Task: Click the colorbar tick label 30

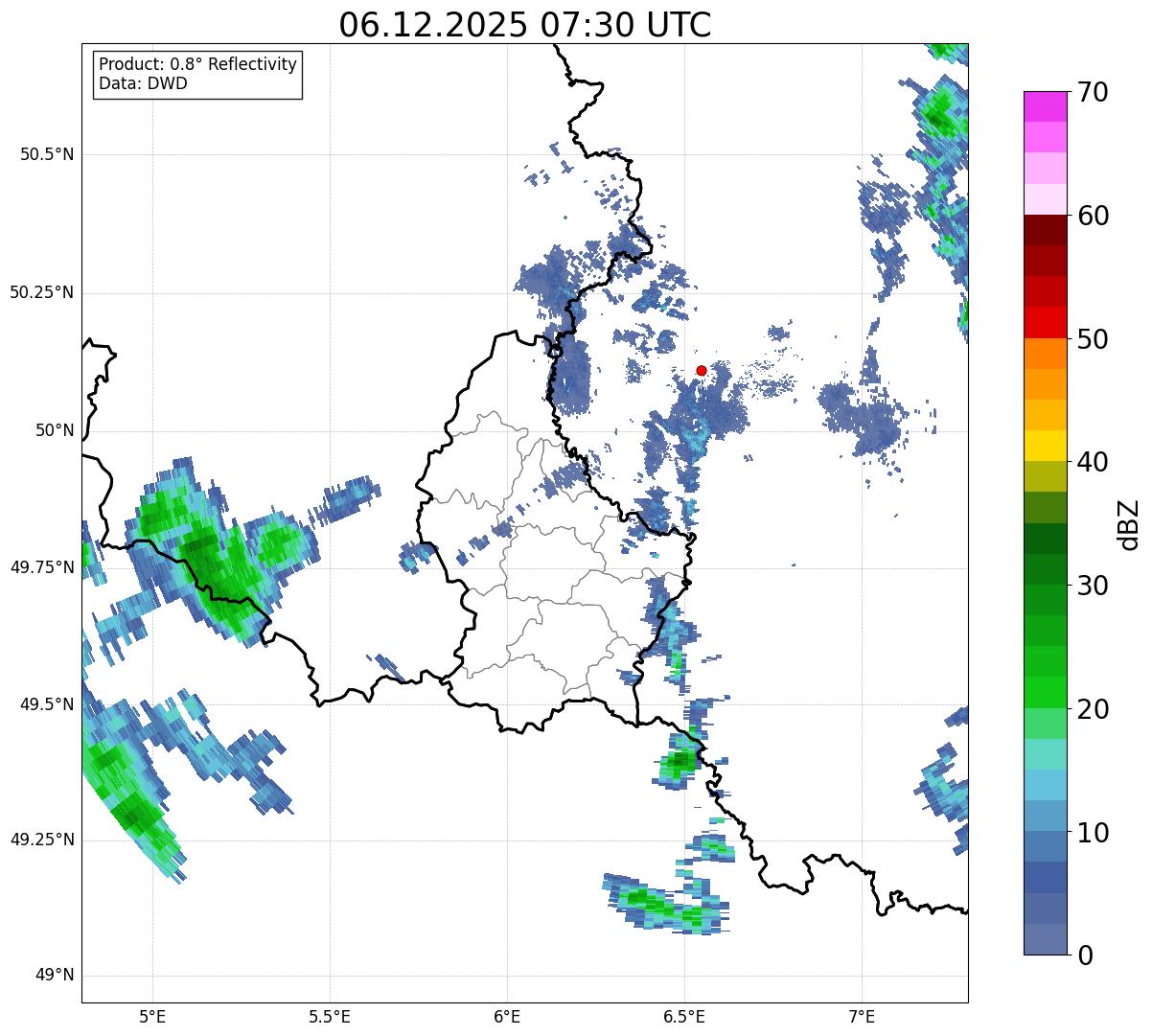Action: click(x=1093, y=586)
